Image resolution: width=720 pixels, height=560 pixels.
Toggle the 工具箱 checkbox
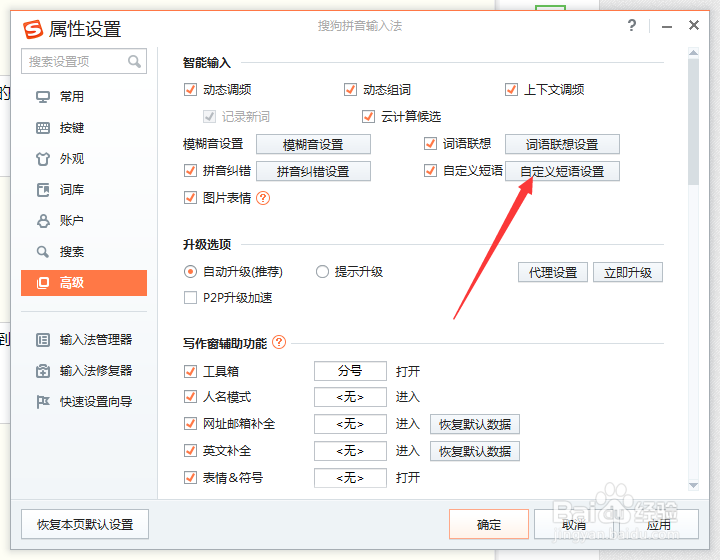[190, 371]
